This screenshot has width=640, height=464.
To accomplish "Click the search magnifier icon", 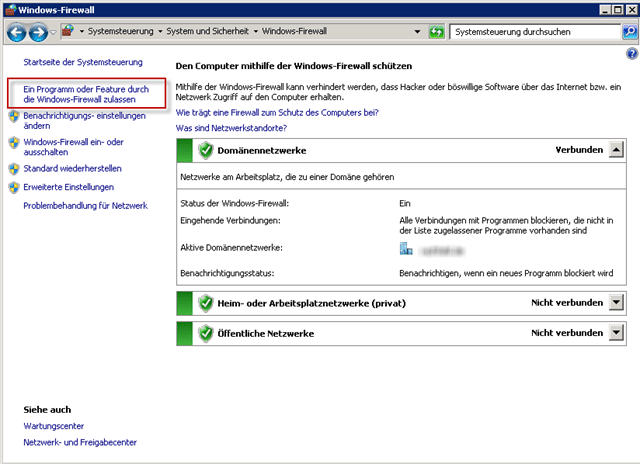I will (x=630, y=31).
